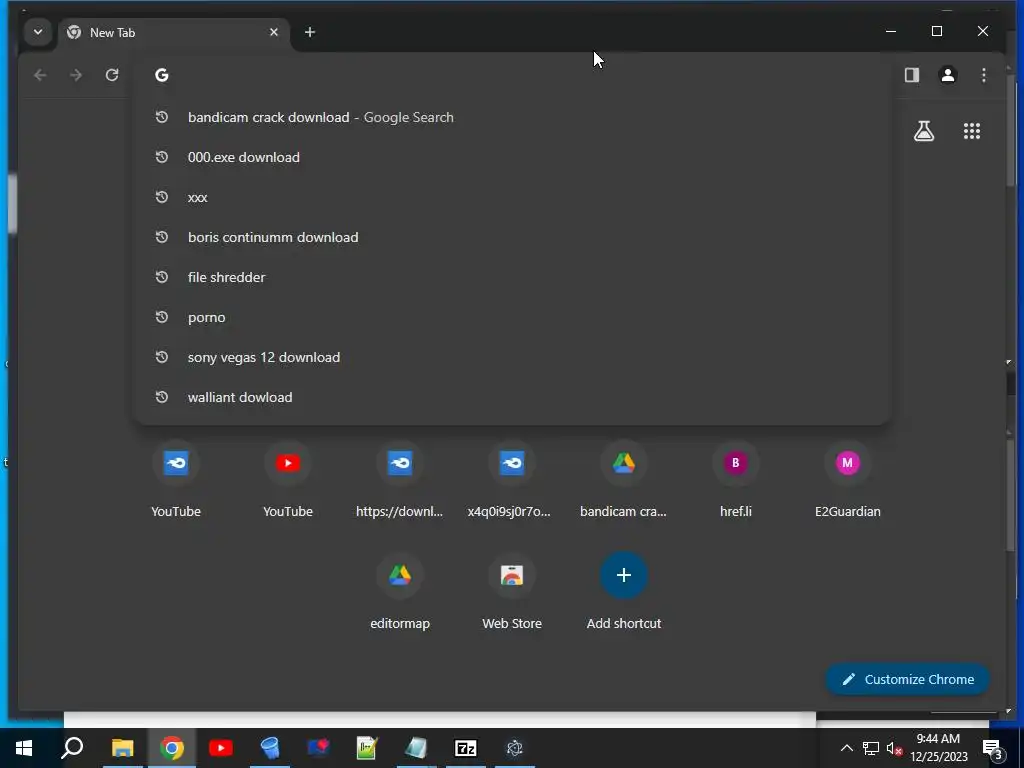Screen dimensions: 1024x768
Task: Select suggestion 'file shredder'
Action: click(513, 277)
